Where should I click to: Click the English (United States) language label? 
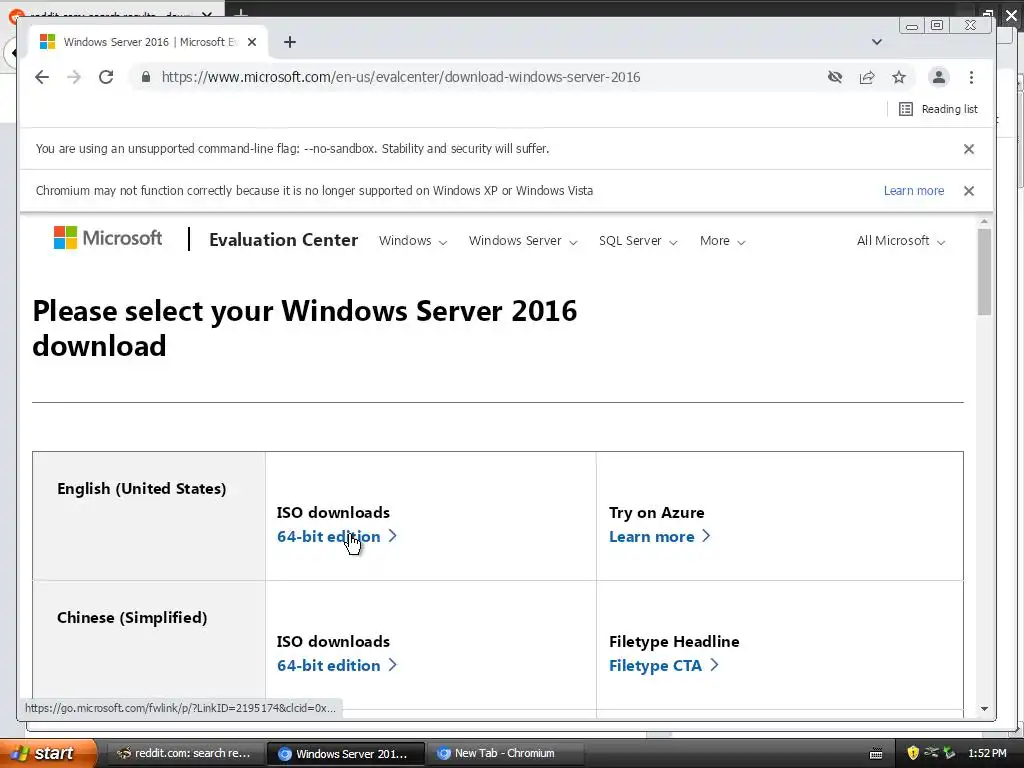[x=142, y=488]
